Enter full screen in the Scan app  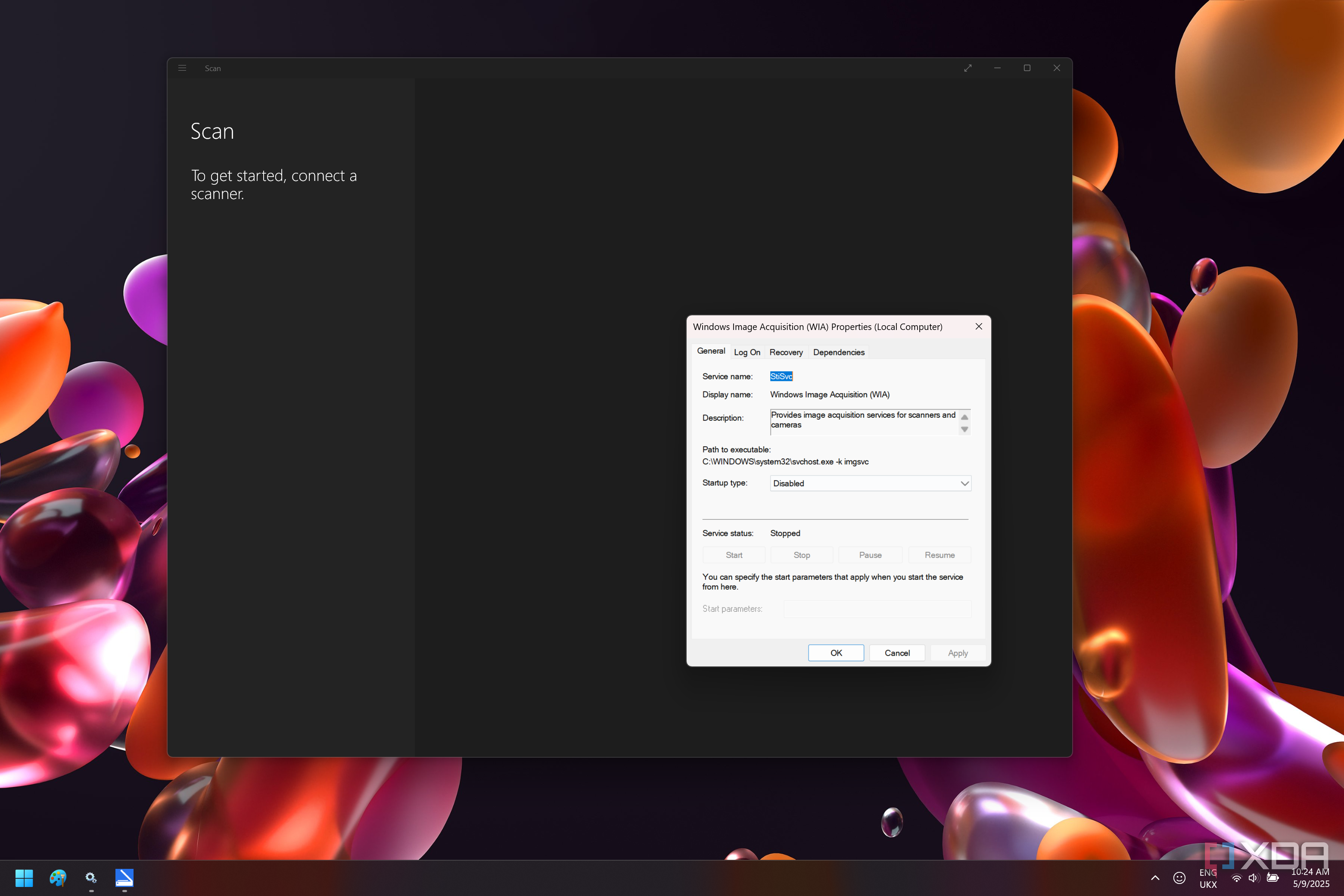(968, 68)
